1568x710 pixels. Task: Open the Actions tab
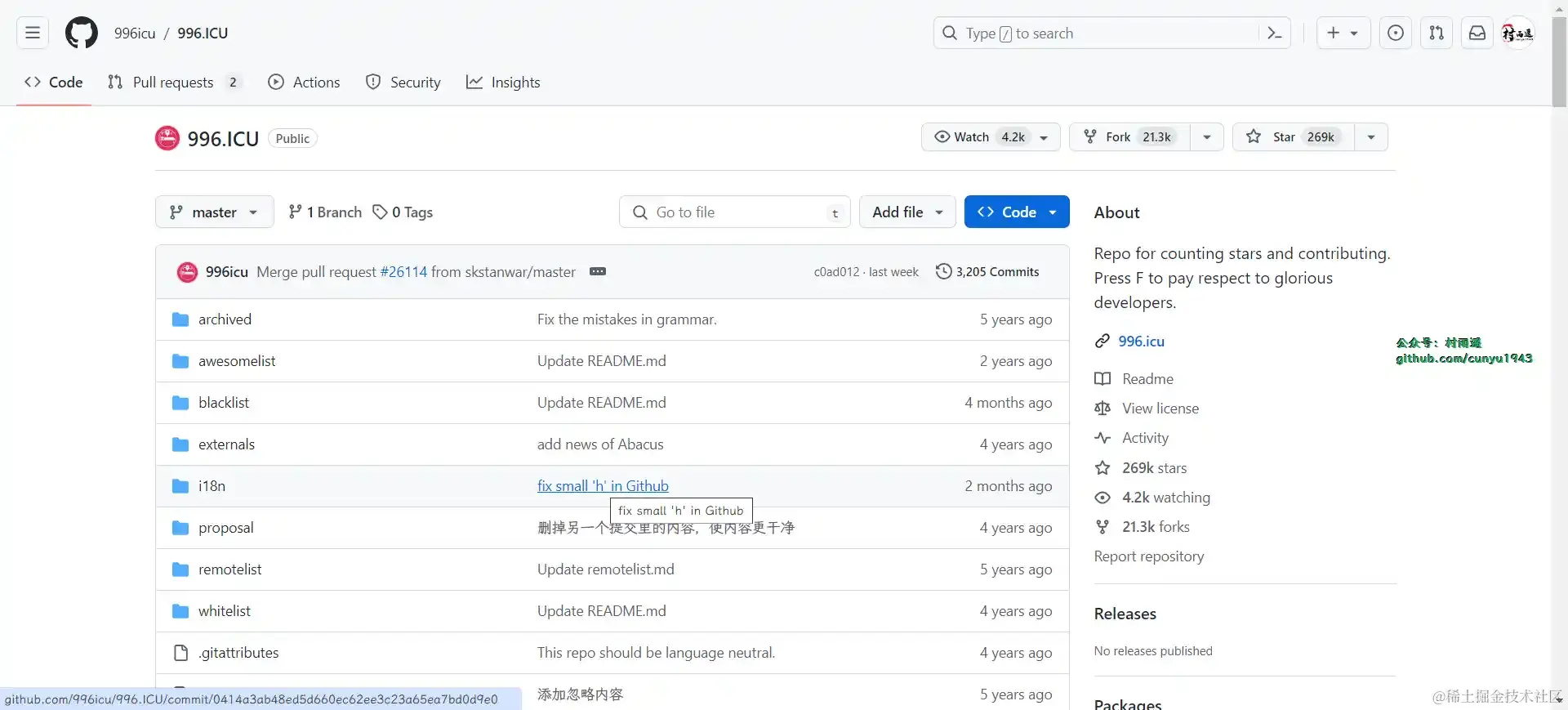tap(305, 83)
